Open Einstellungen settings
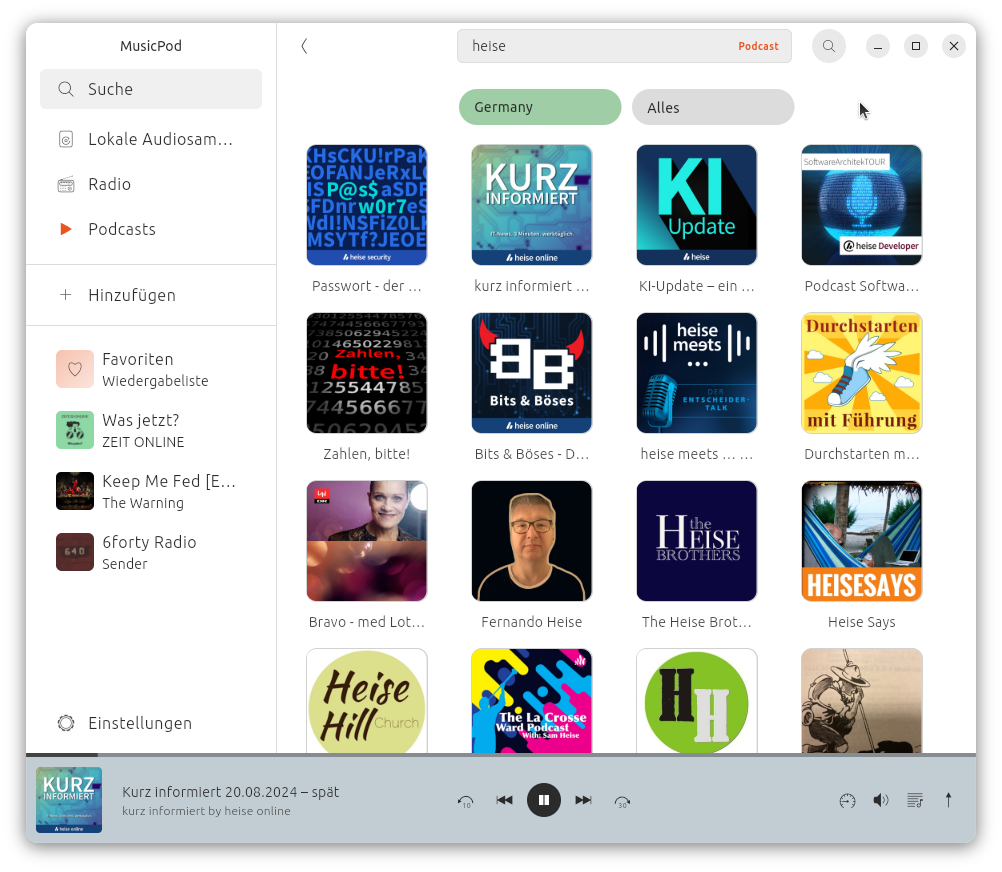1002x872 pixels. pos(151,723)
